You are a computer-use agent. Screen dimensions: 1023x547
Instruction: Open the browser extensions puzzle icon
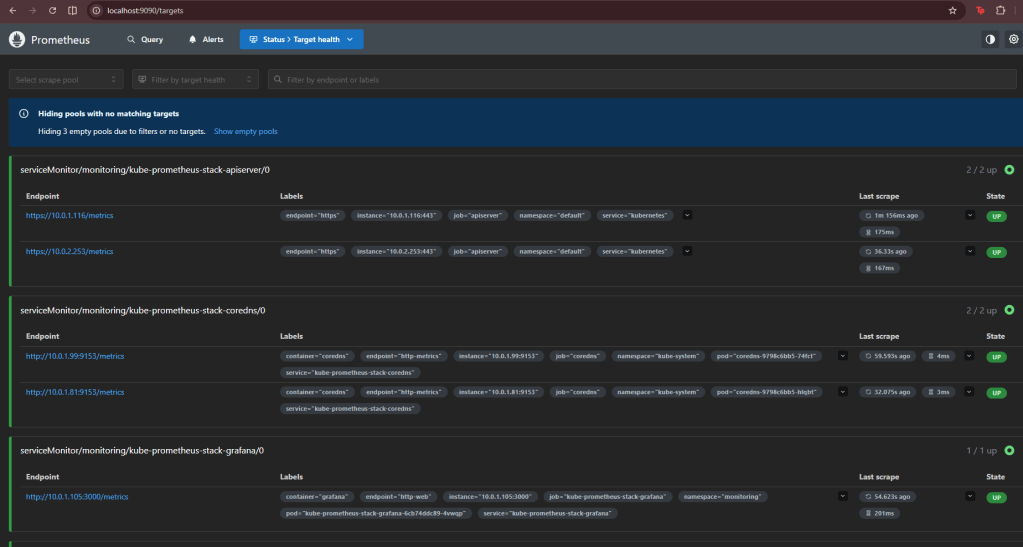pyautogui.click(x=1000, y=10)
